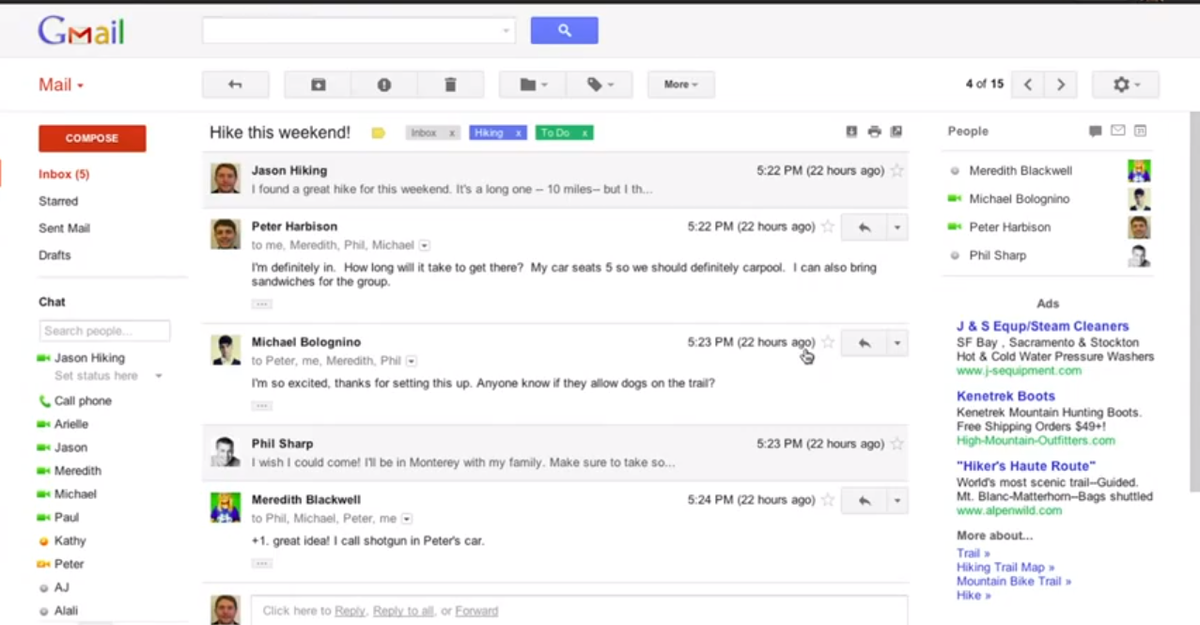Open Inbox (5) folder
The width and height of the screenshot is (1200, 625).
point(64,174)
